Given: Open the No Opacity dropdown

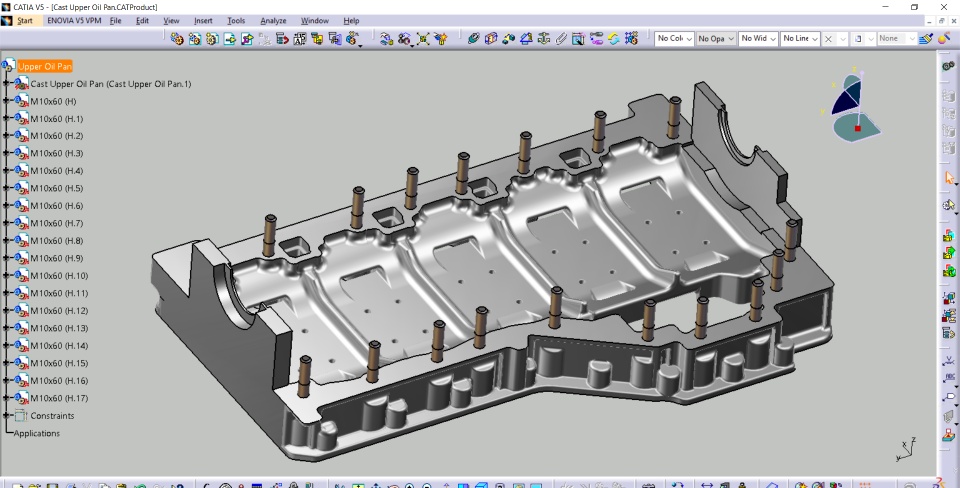Looking at the screenshot, I should pos(731,39).
